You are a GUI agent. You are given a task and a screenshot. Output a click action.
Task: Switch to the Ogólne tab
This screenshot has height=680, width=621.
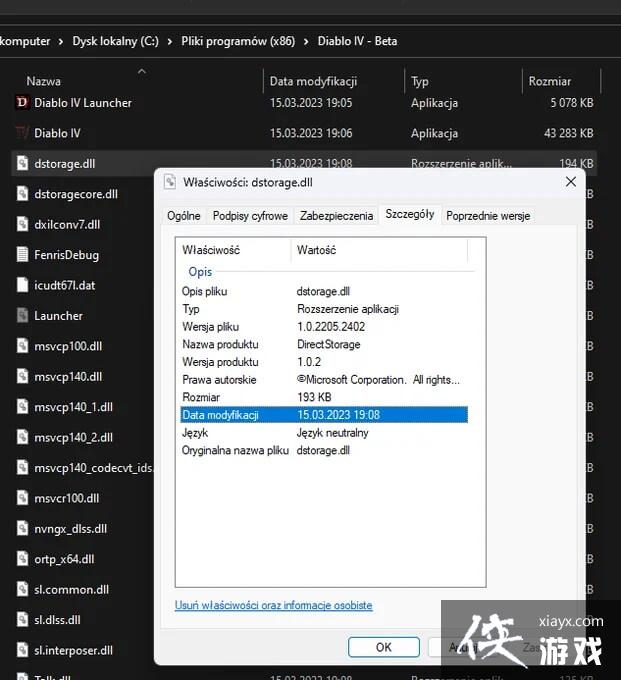click(184, 216)
